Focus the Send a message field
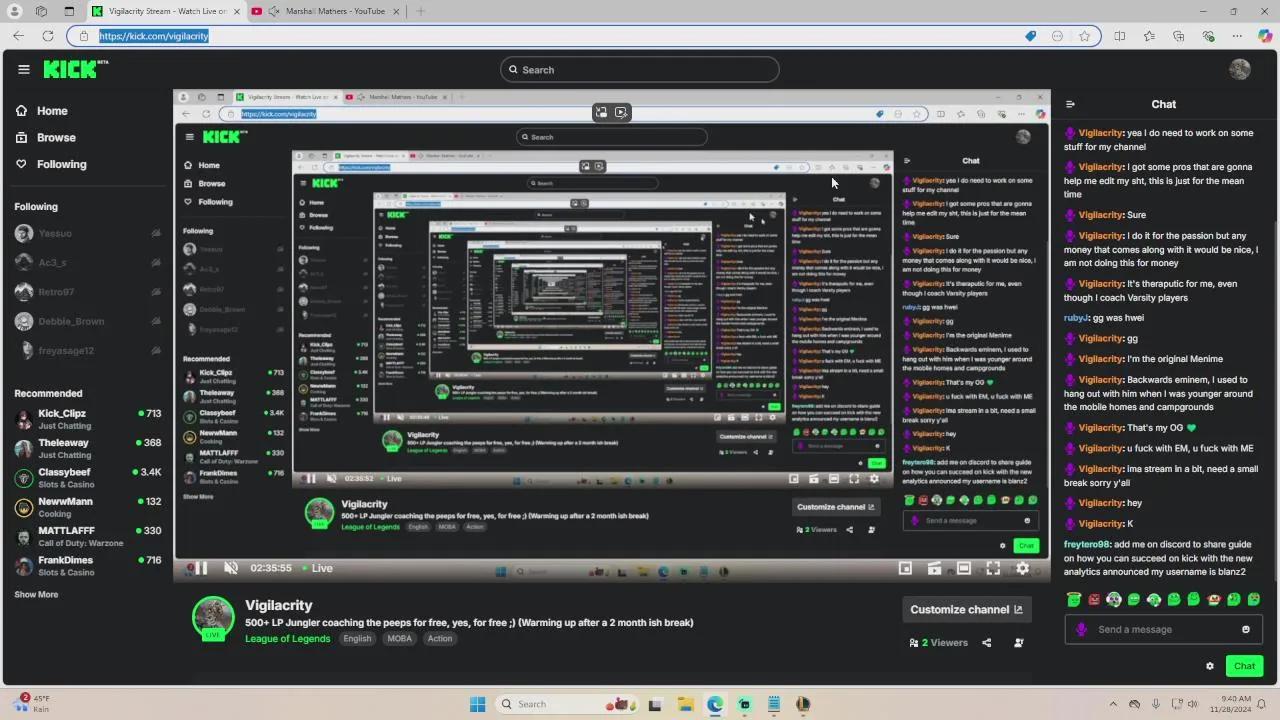Image resolution: width=1280 pixels, height=720 pixels. (1163, 630)
